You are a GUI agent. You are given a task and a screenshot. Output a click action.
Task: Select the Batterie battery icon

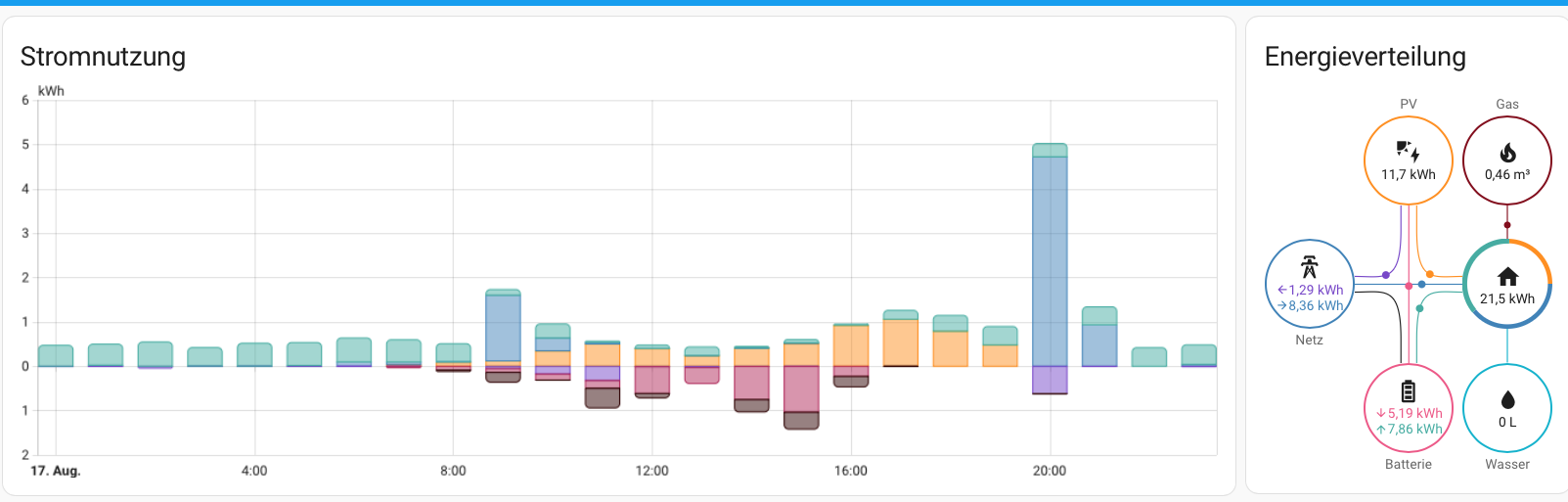[x=1408, y=391]
